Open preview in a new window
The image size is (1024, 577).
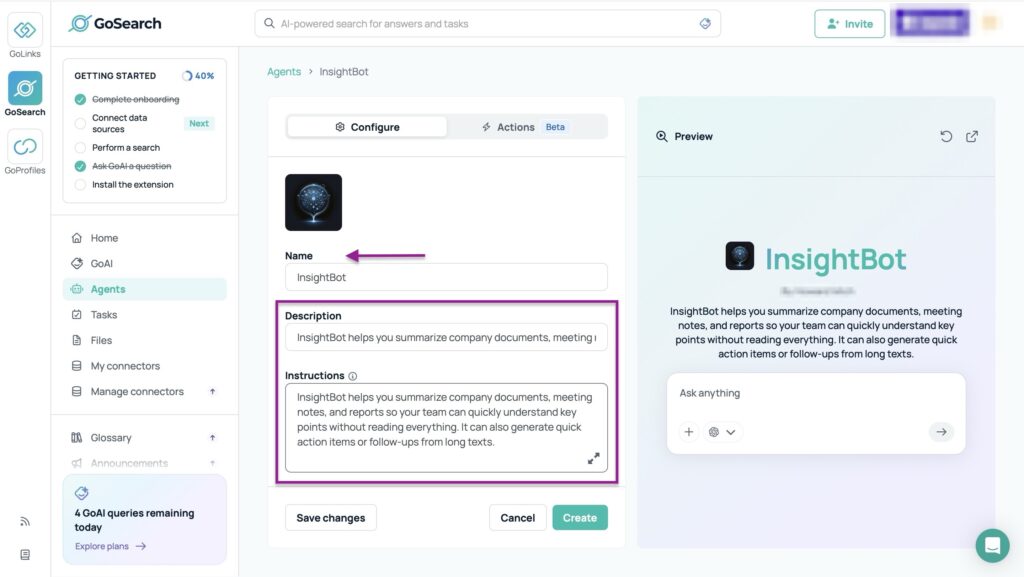tap(972, 136)
